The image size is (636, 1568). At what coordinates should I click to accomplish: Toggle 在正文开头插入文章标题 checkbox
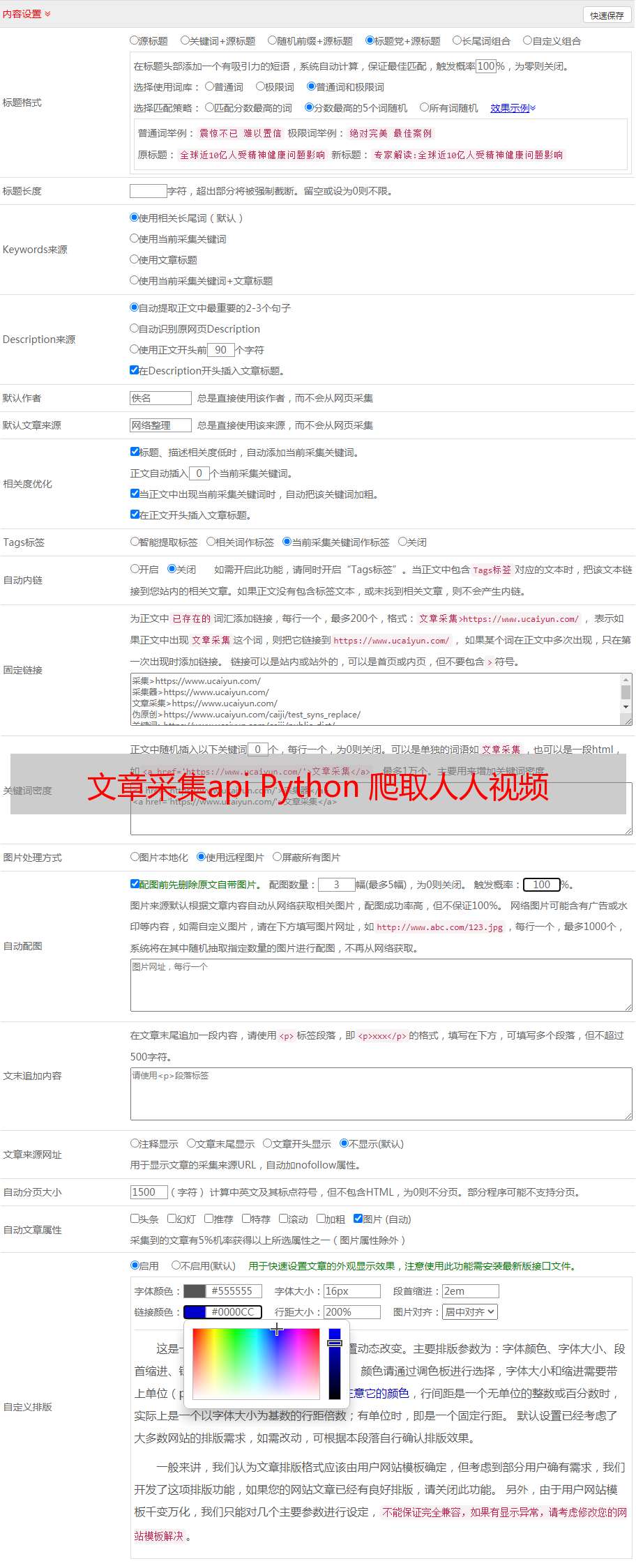[135, 515]
